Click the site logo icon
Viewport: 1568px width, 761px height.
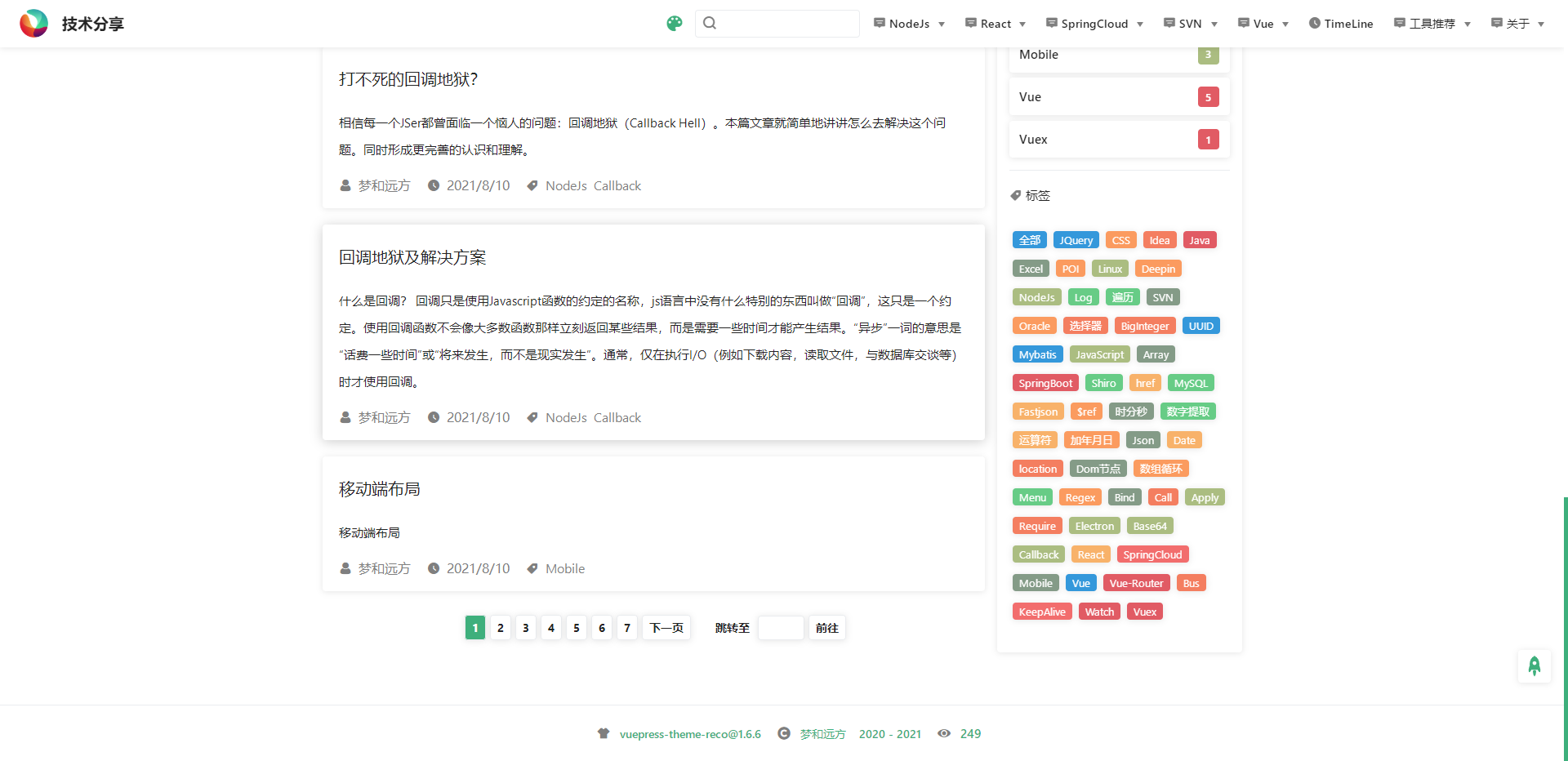tap(34, 24)
